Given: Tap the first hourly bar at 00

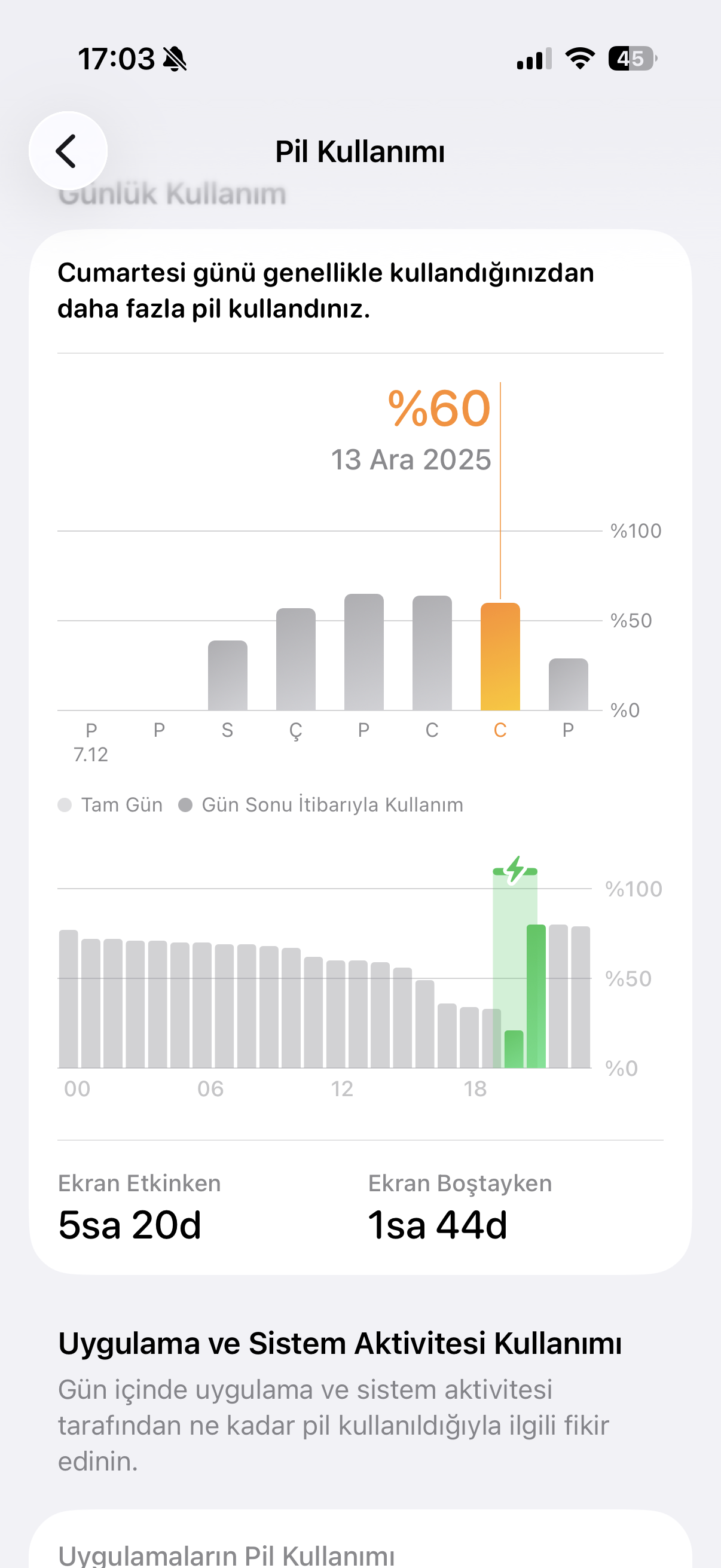Looking at the screenshot, I should tap(69, 999).
